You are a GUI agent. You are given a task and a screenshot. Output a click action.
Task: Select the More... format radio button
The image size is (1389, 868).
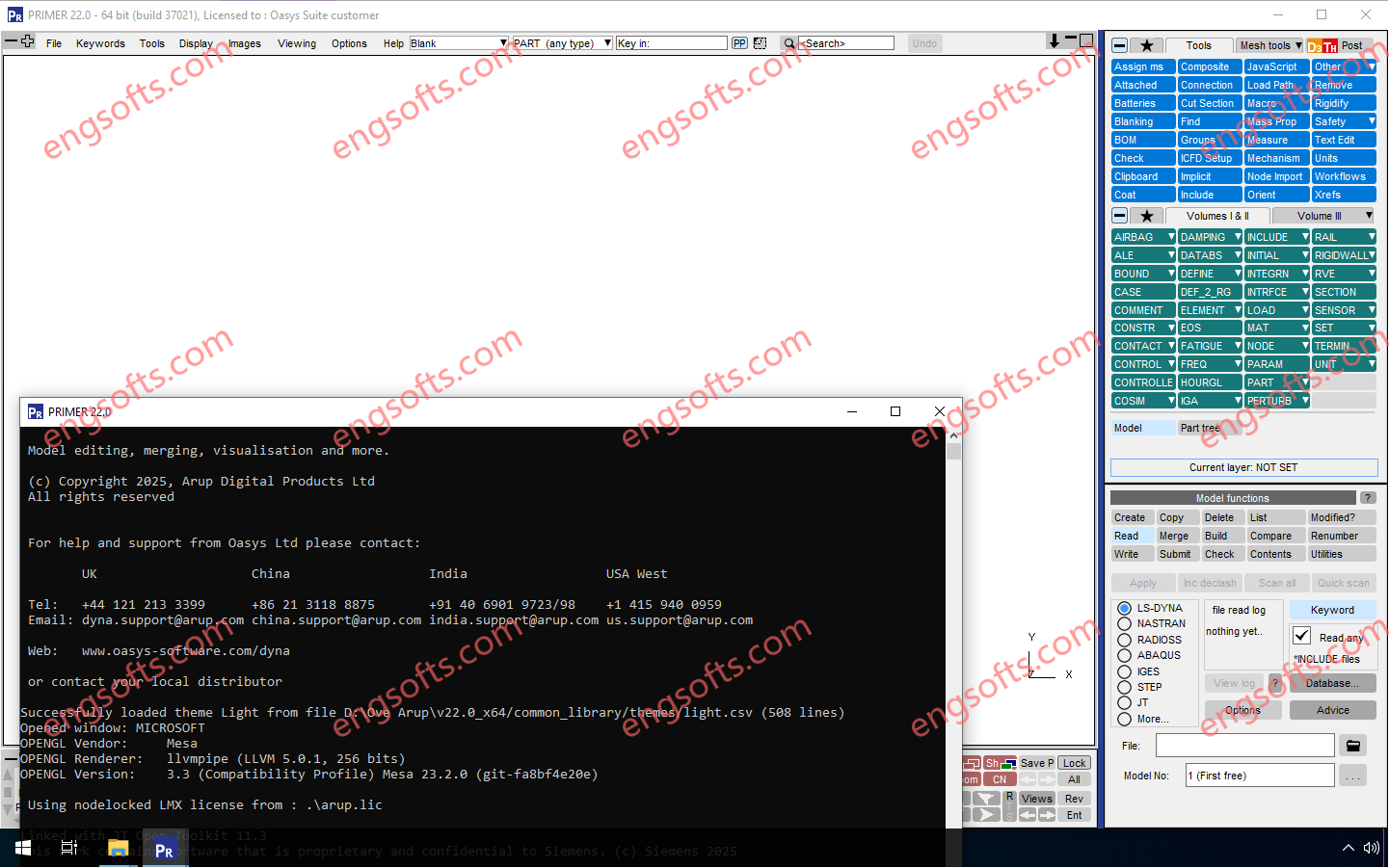tap(1124, 719)
